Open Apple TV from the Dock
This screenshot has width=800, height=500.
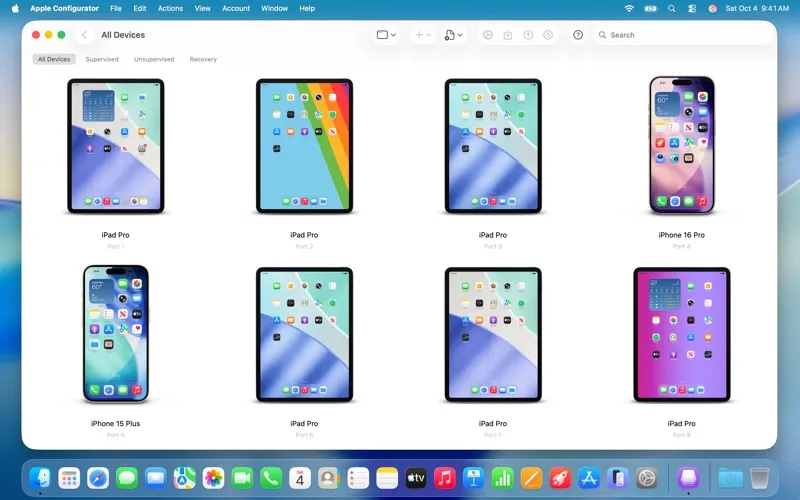click(416, 478)
